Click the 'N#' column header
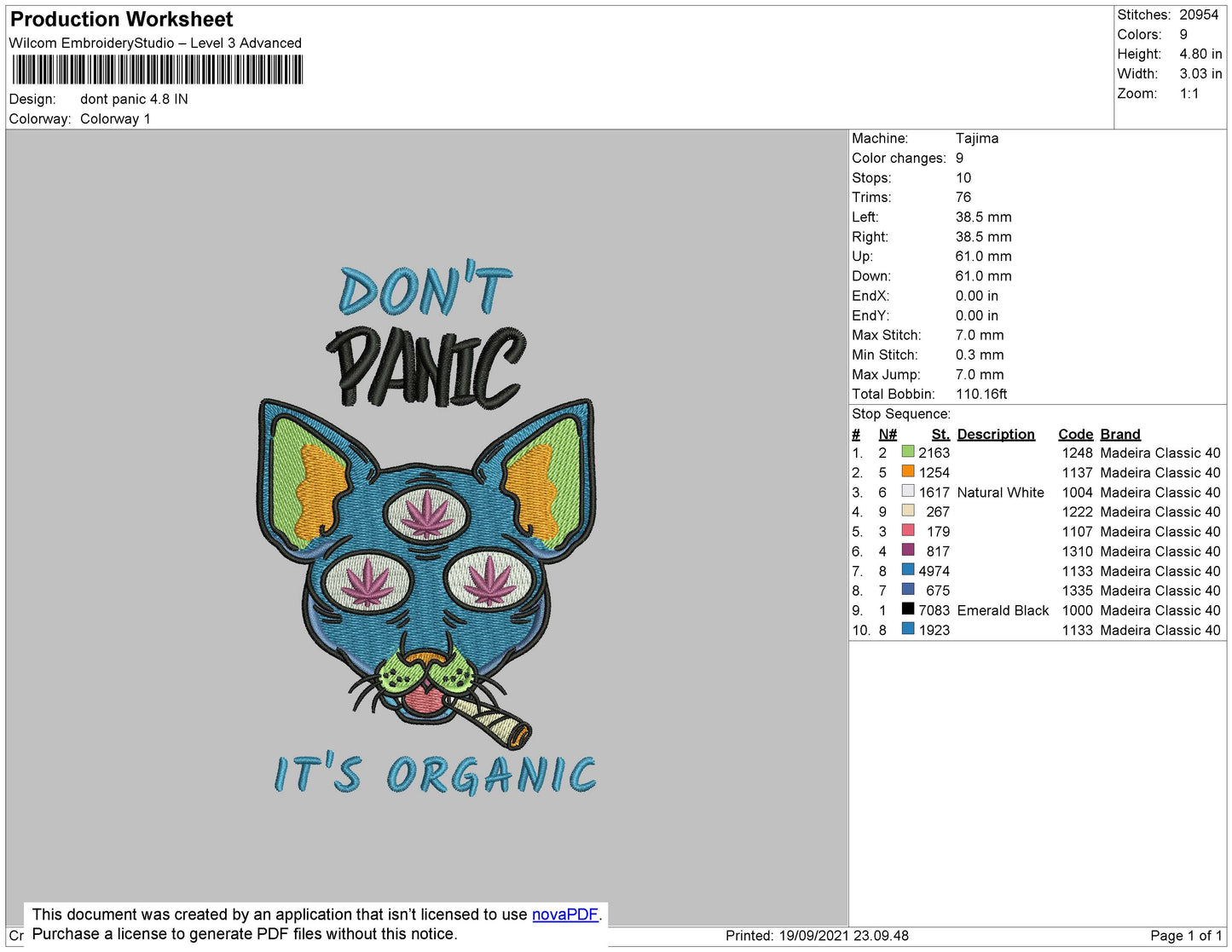 click(888, 434)
